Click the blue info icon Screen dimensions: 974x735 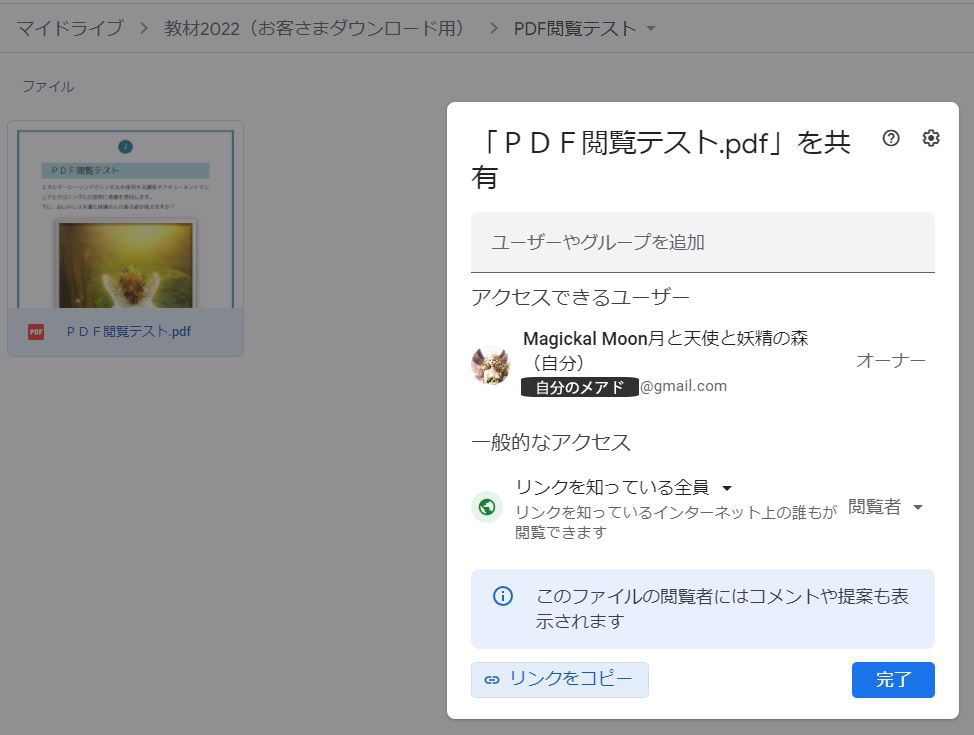pyautogui.click(x=503, y=596)
